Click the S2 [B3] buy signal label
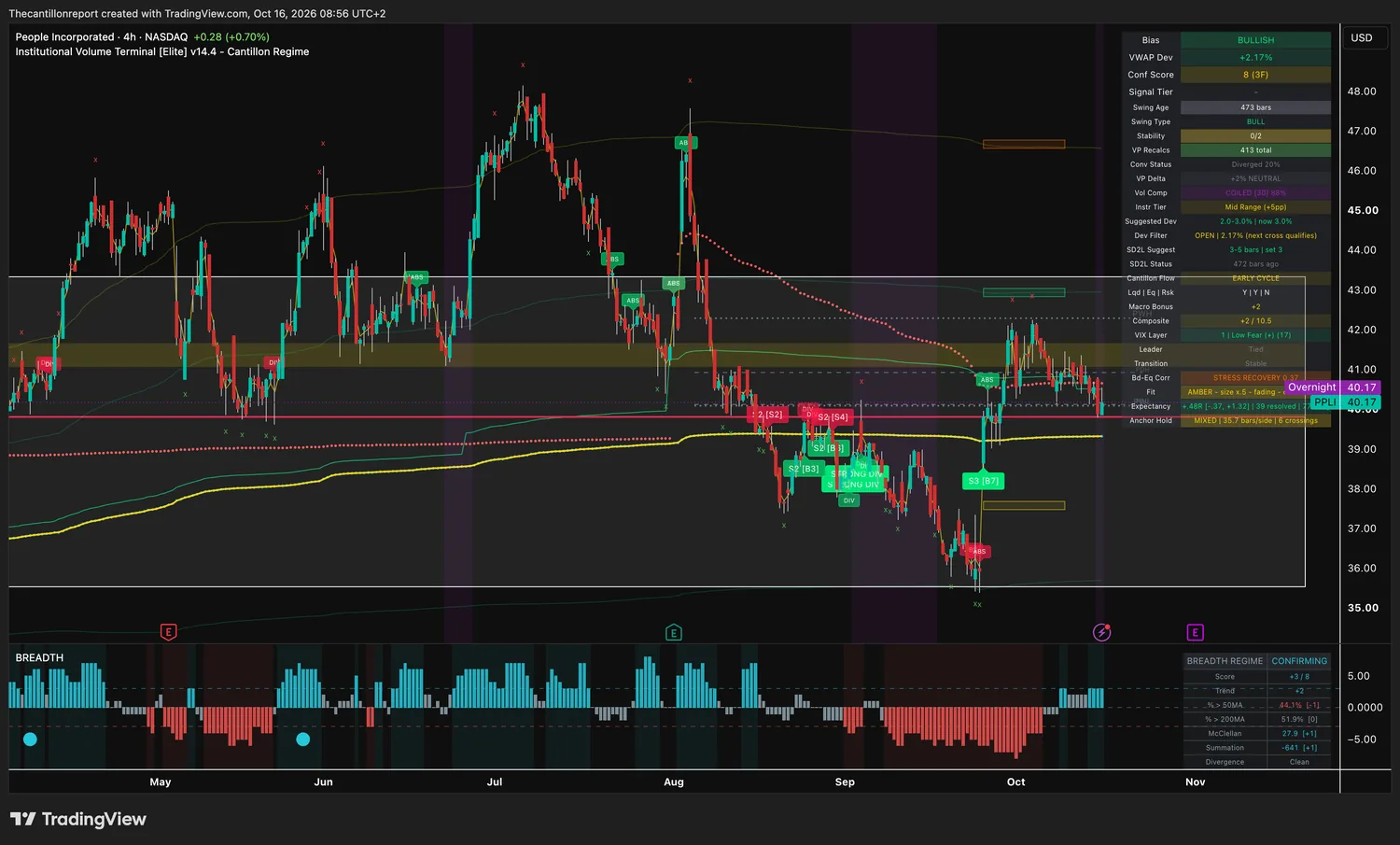The image size is (1400, 845). [x=804, y=469]
